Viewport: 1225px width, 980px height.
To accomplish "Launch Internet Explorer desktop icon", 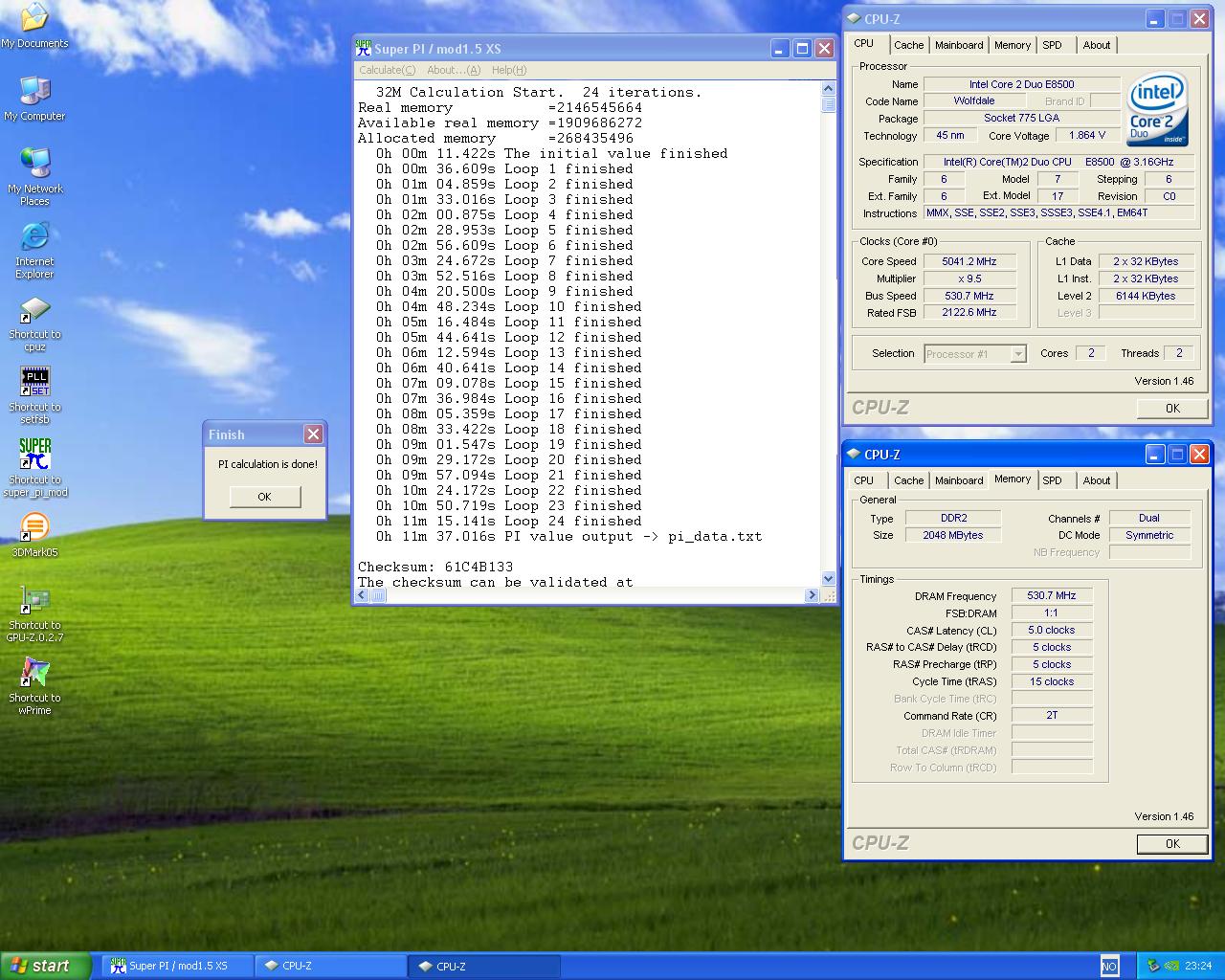I will (34, 250).
